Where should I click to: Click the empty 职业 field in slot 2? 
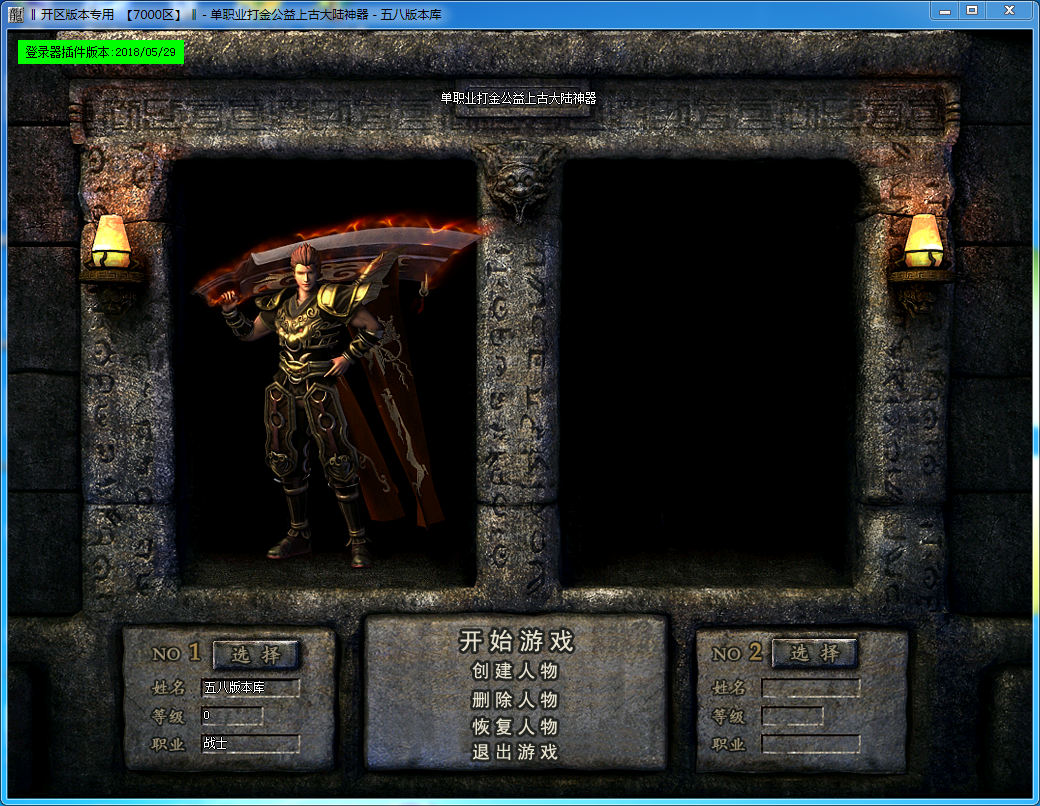(x=811, y=744)
